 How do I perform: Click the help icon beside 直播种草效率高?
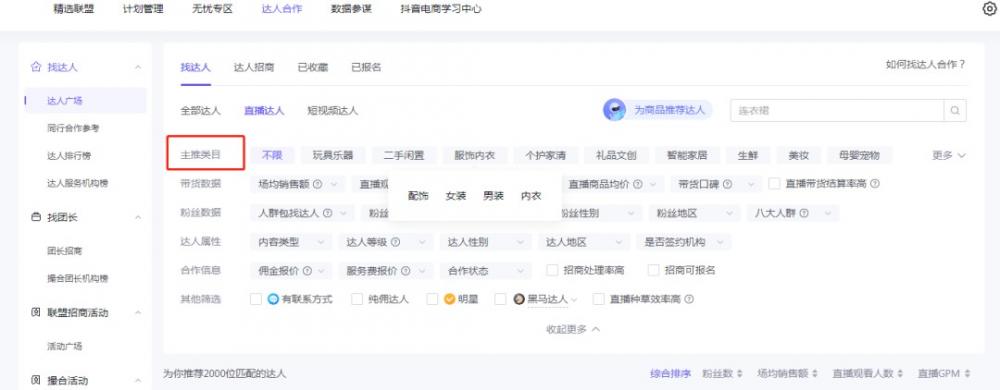click(x=689, y=299)
